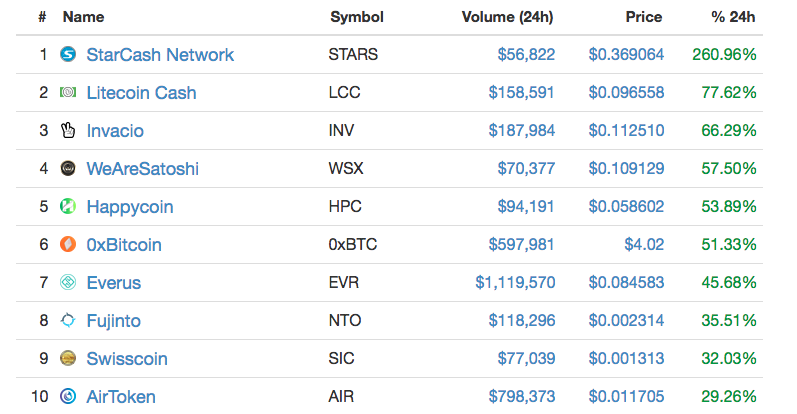Click the gold Swisscoin icon
This screenshot has height=414, width=797.
(x=68, y=359)
